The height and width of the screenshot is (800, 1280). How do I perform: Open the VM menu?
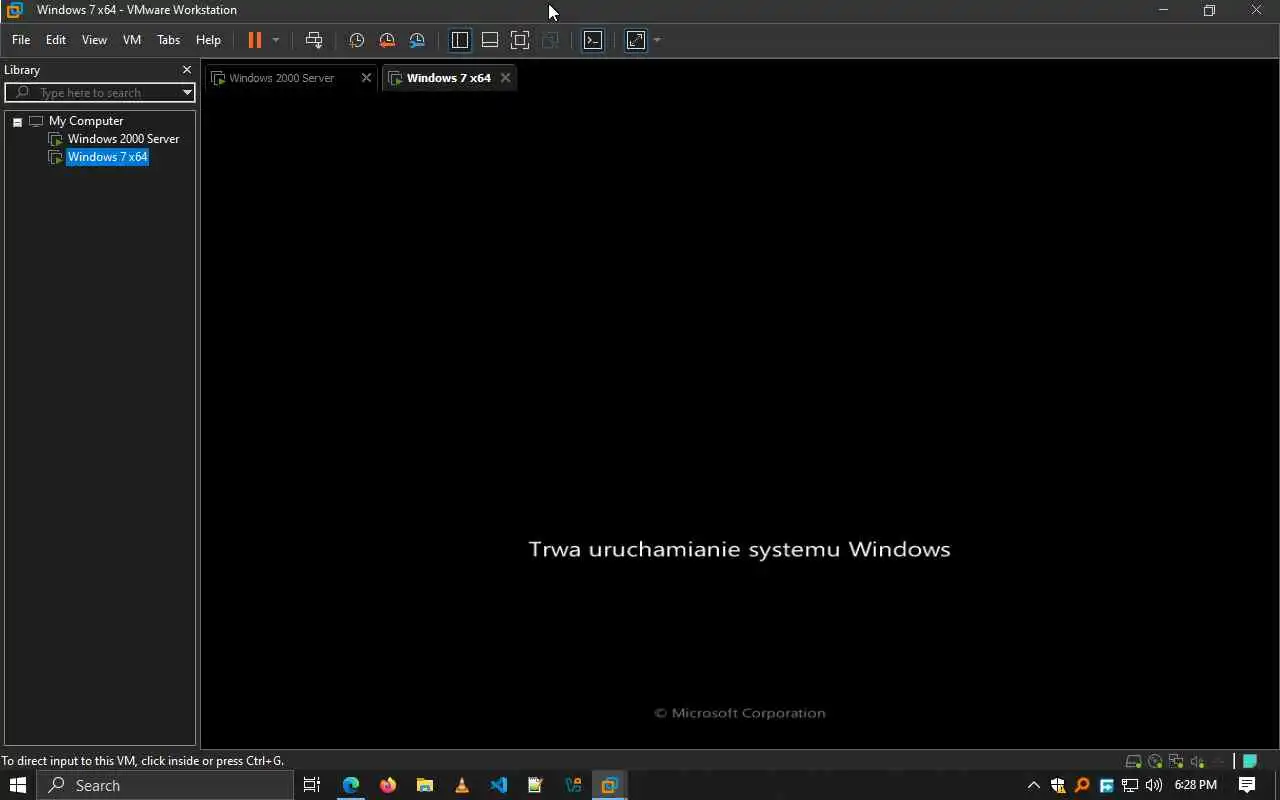[x=132, y=40]
